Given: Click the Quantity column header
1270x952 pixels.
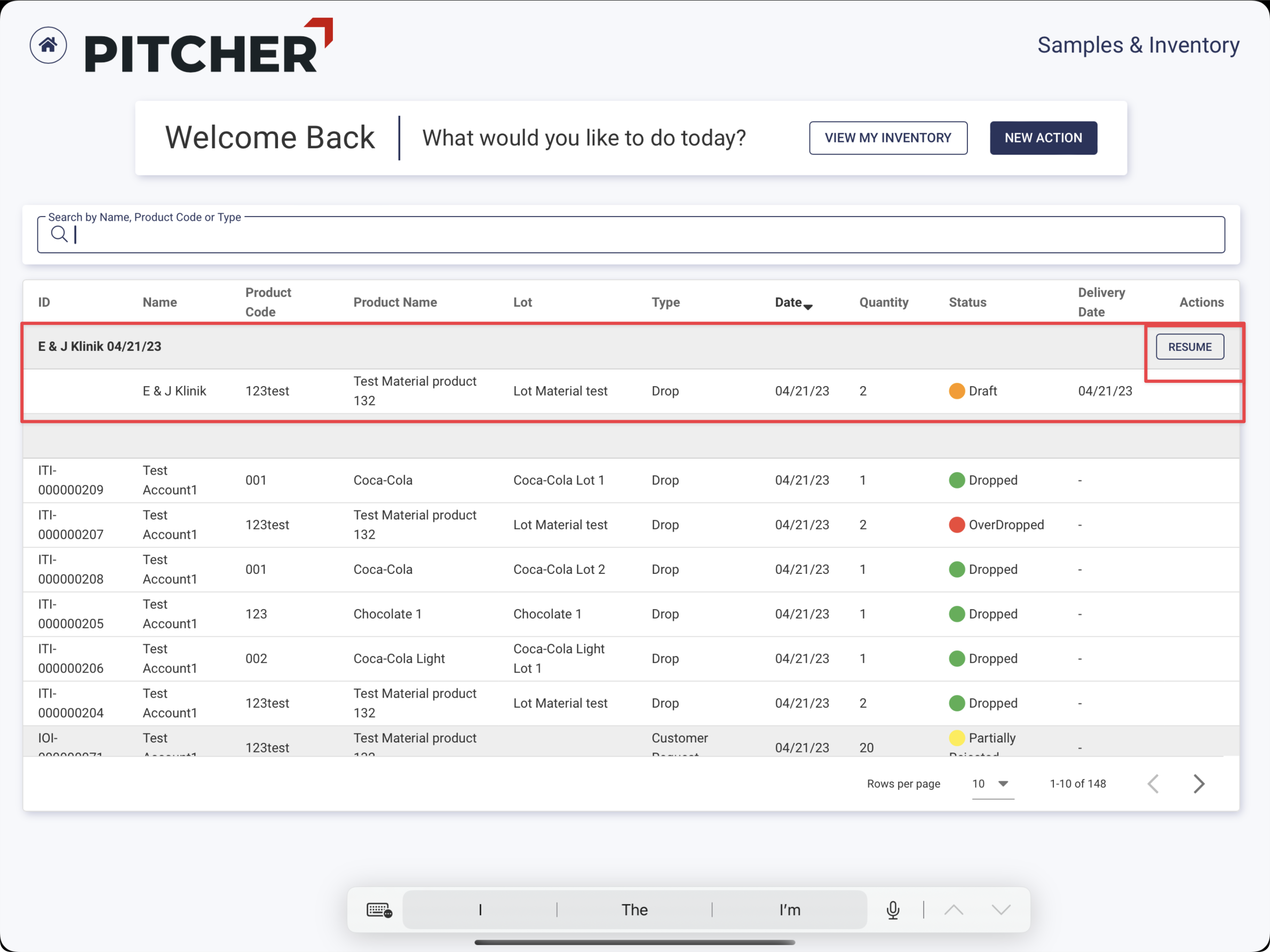Looking at the screenshot, I should 884,302.
